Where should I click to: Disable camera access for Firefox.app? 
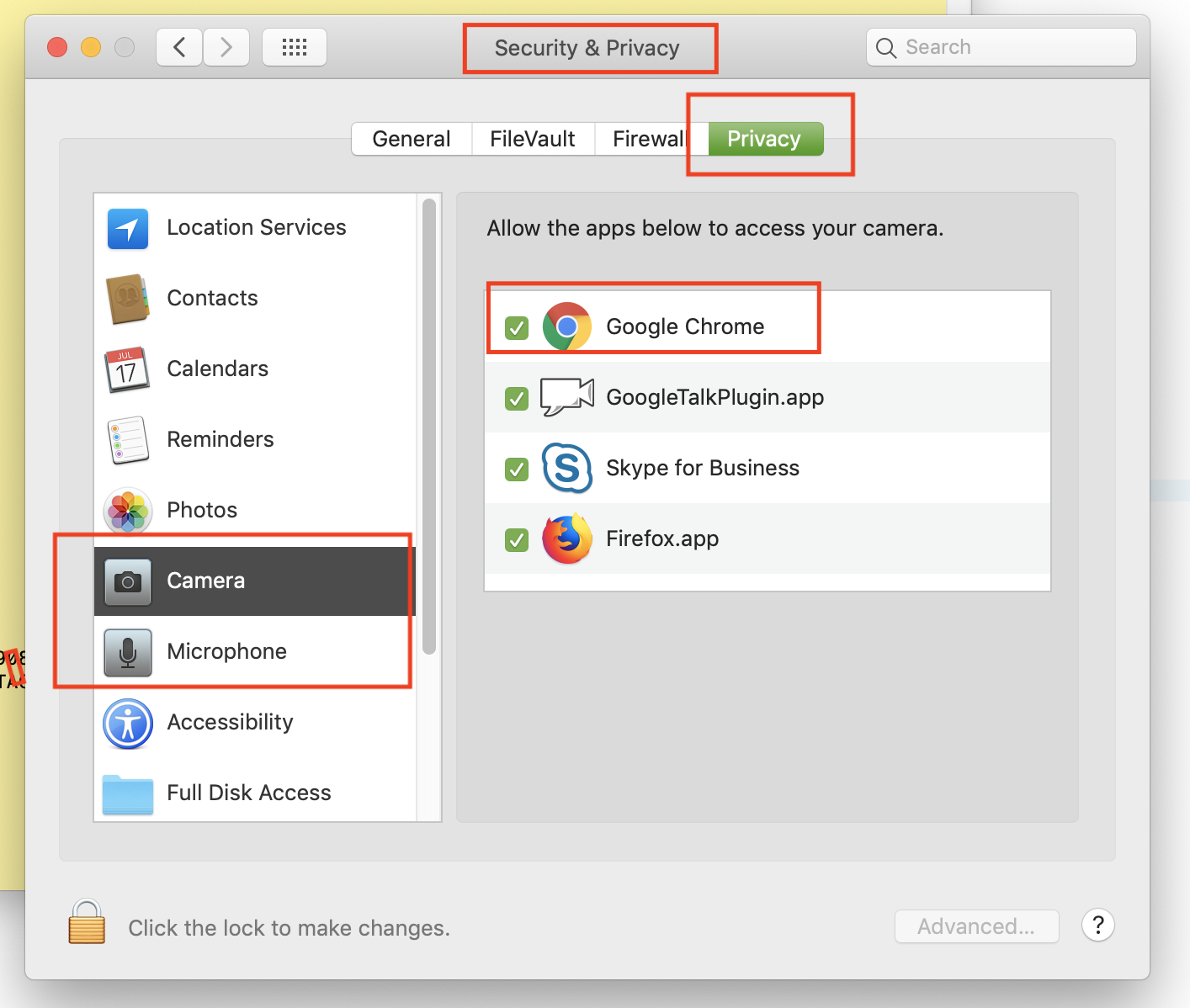pos(517,539)
